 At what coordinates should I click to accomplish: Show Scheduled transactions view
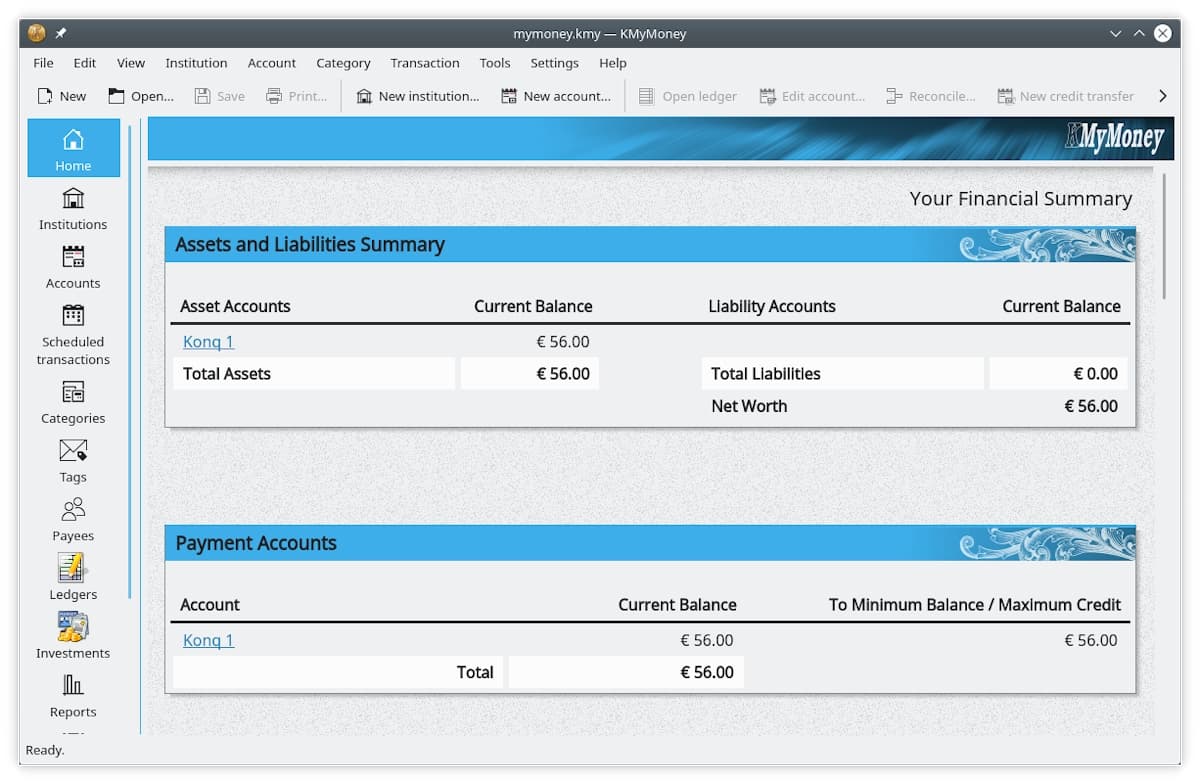(x=73, y=333)
